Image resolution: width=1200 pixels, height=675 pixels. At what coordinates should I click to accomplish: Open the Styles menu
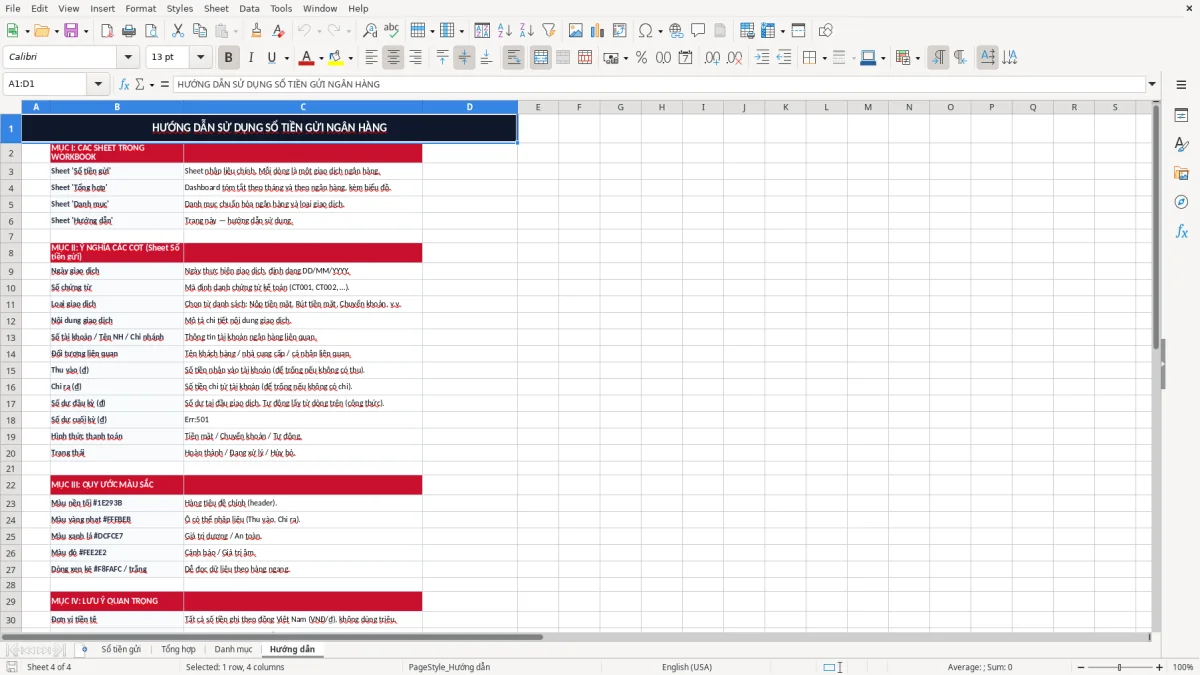(180, 8)
